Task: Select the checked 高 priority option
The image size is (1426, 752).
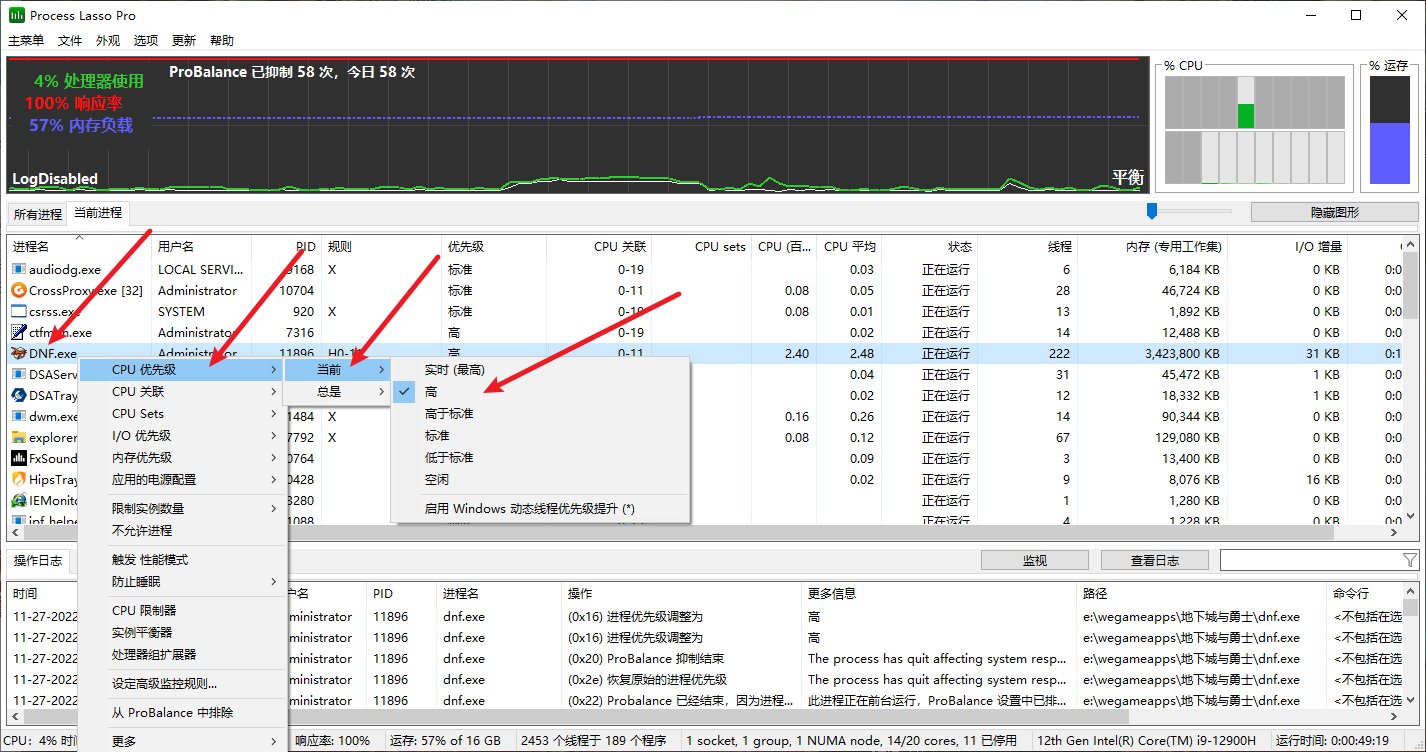Action: 540,392
